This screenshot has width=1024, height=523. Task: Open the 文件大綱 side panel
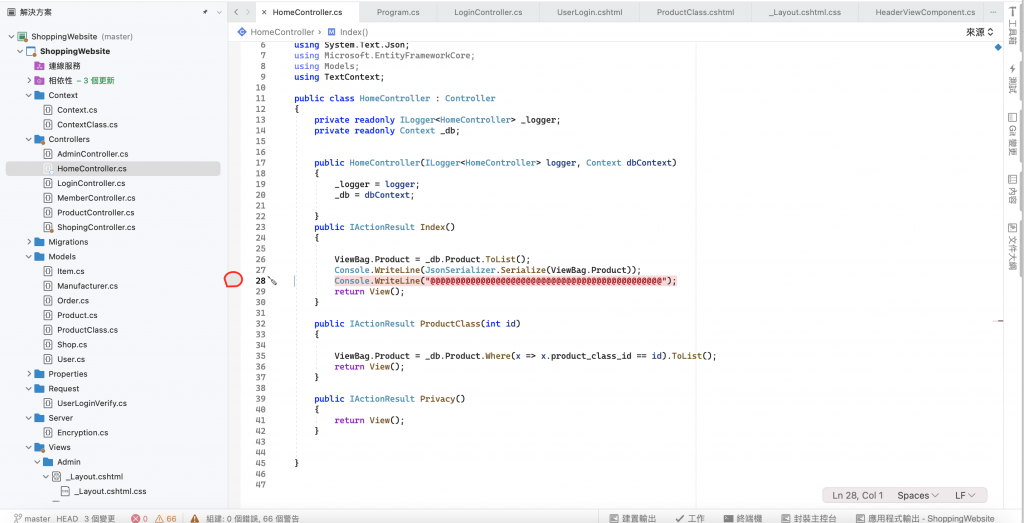pos(1013,247)
